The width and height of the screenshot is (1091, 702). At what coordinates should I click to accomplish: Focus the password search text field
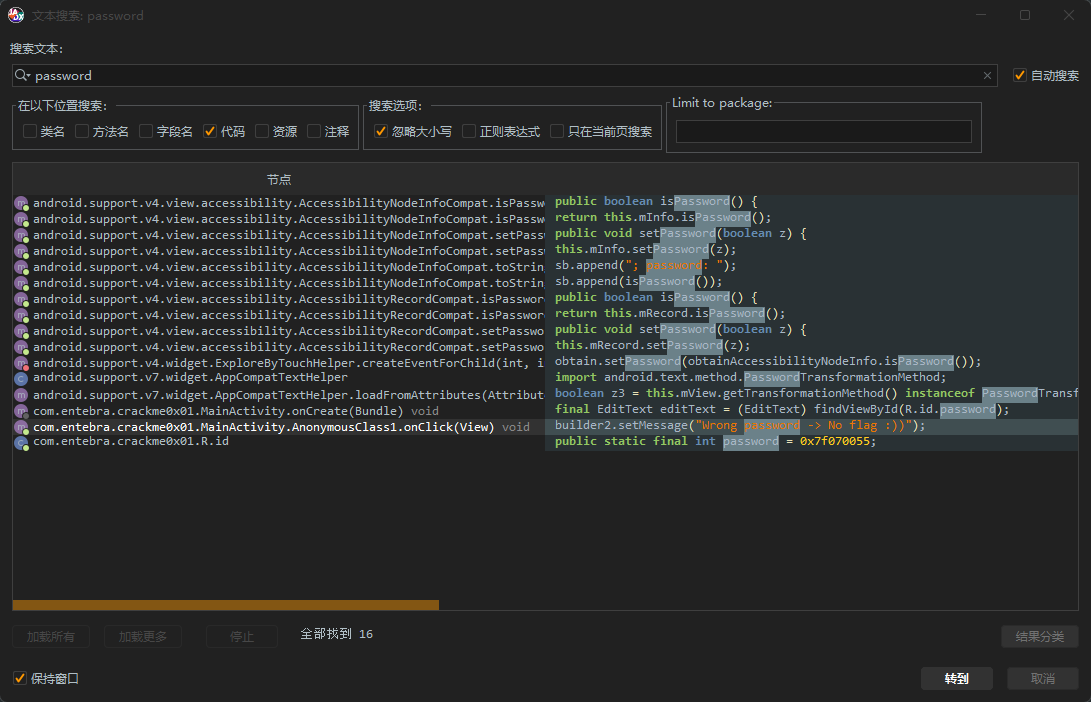[504, 75]
